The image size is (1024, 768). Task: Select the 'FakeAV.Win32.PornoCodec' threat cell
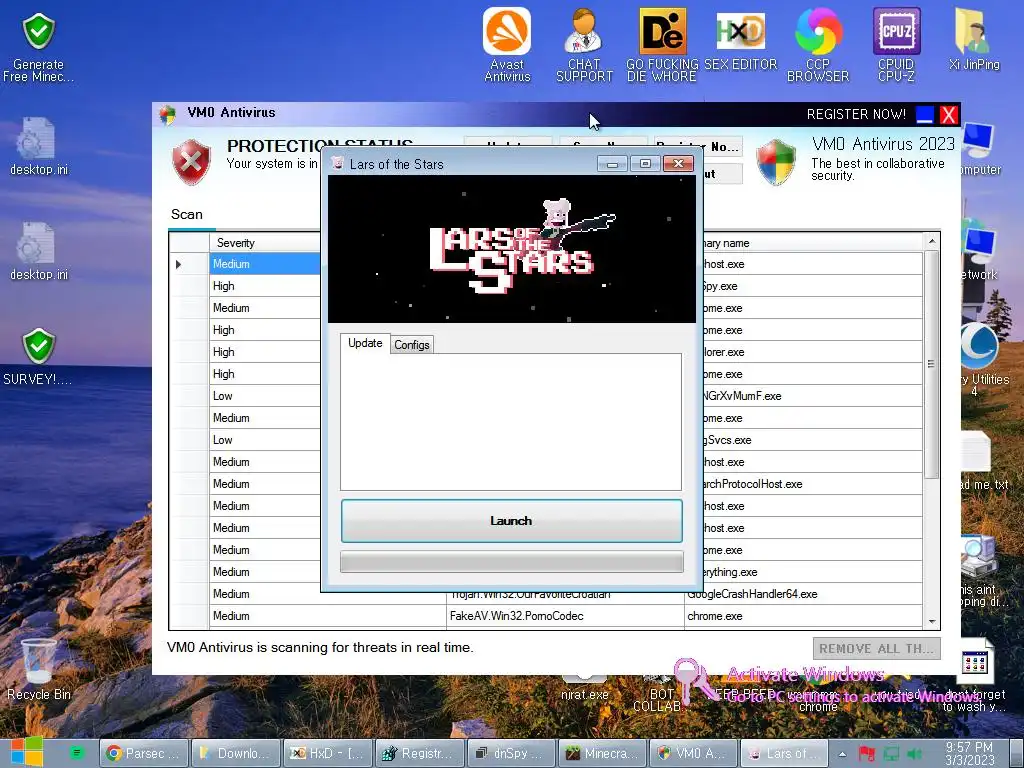(x=565, y=616)
